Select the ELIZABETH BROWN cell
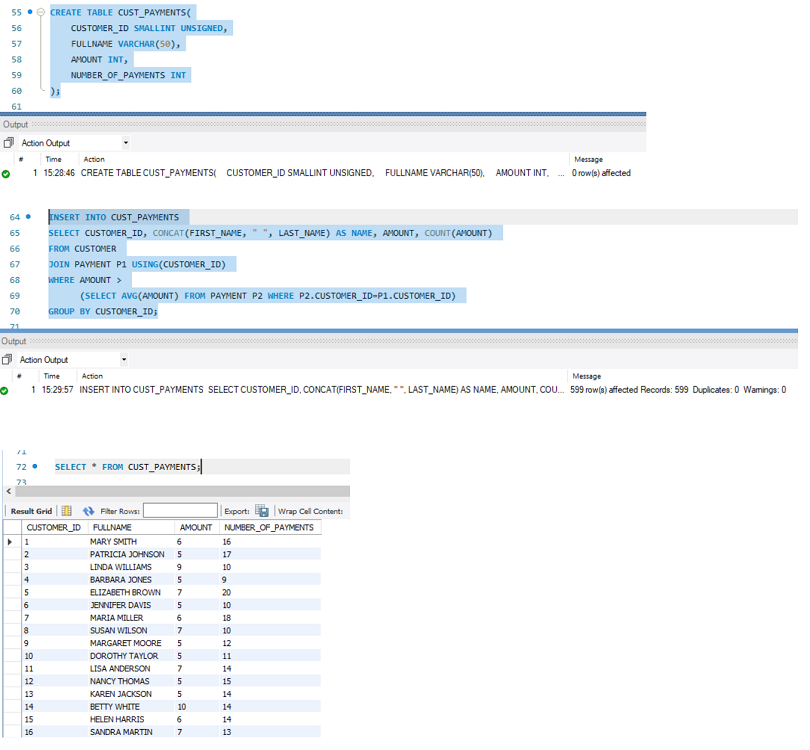Viewport: 810px width, 750px height. coord(131,592)
